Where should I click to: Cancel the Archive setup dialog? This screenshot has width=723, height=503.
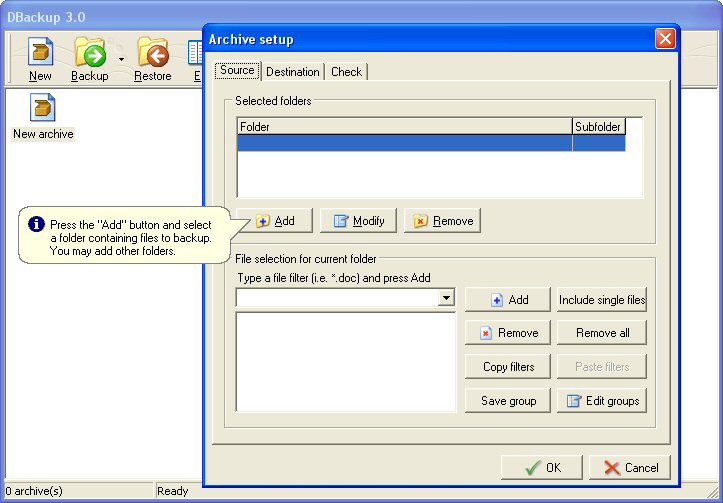(x=630, y=467)
